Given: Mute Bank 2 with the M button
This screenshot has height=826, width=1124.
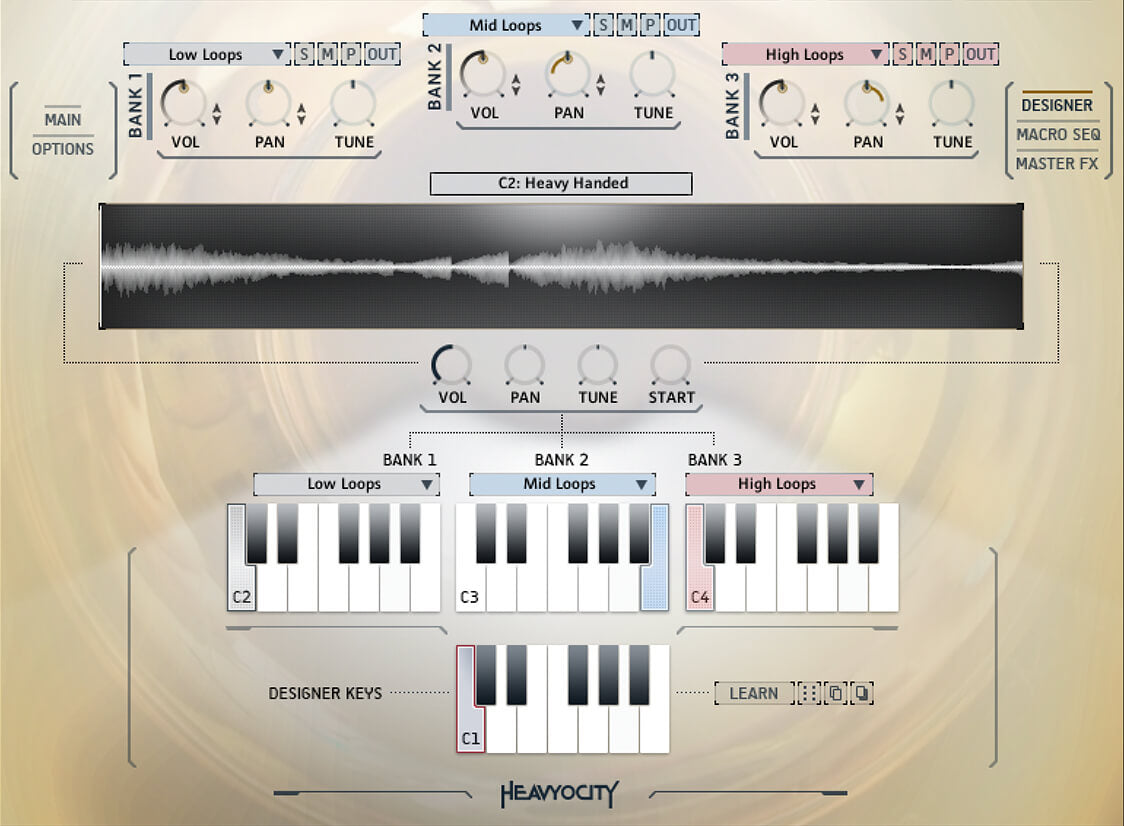Looking at the screenshot, I should point(627,25).
